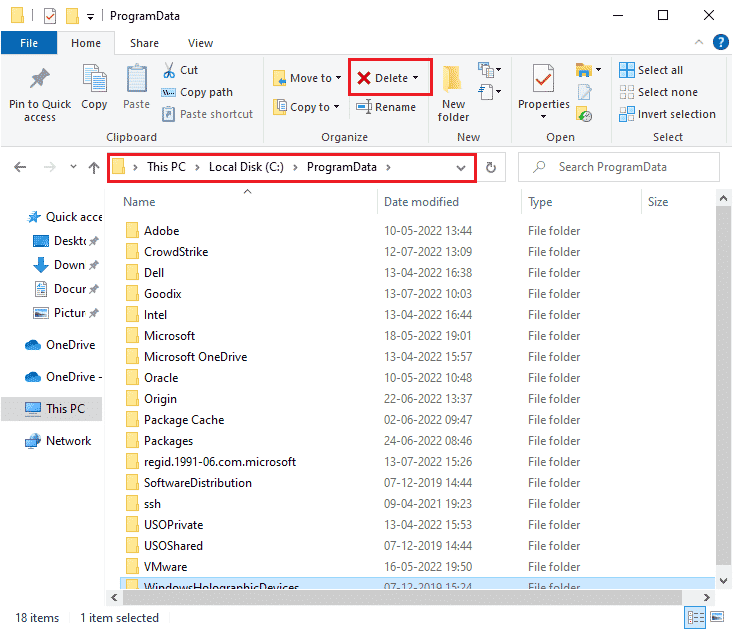
Task: Select the VMware folder
Action: tap(156, 567)
